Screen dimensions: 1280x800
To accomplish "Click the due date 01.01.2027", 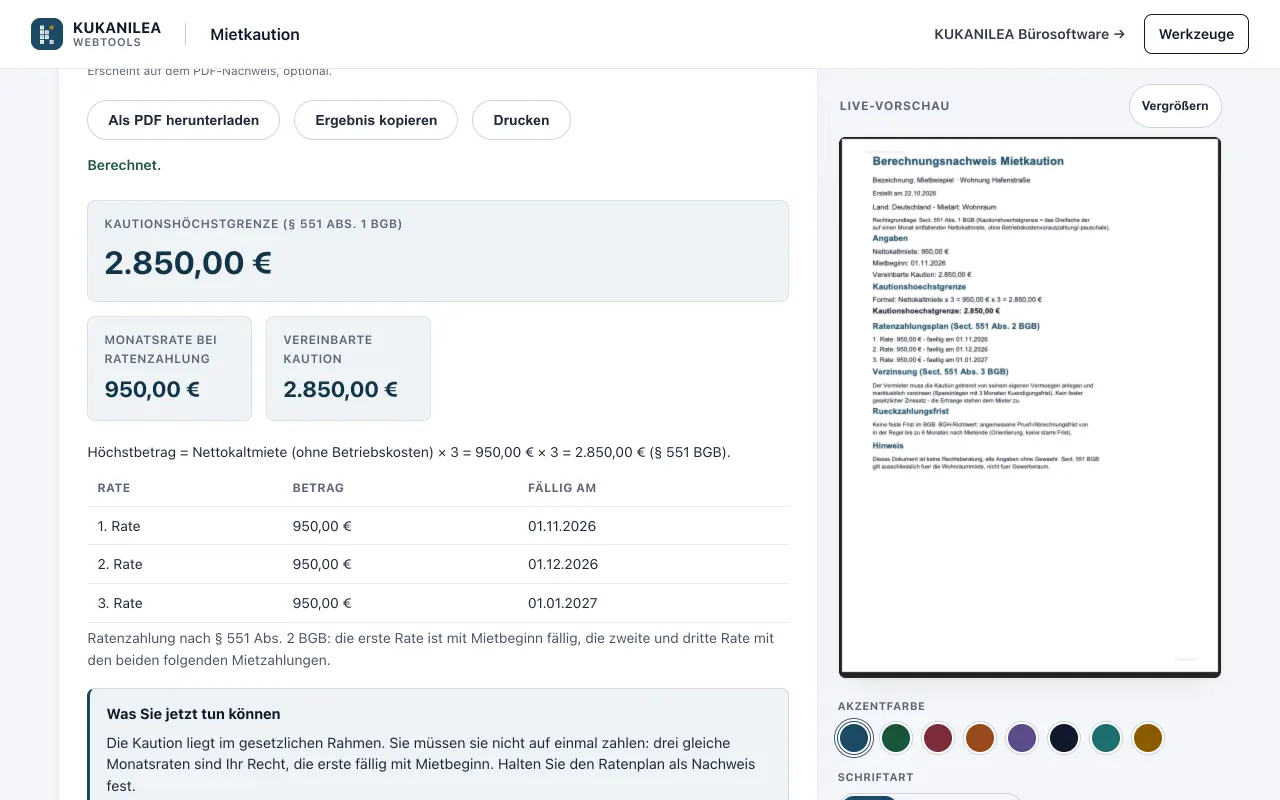I will click(x=563, y=603).
